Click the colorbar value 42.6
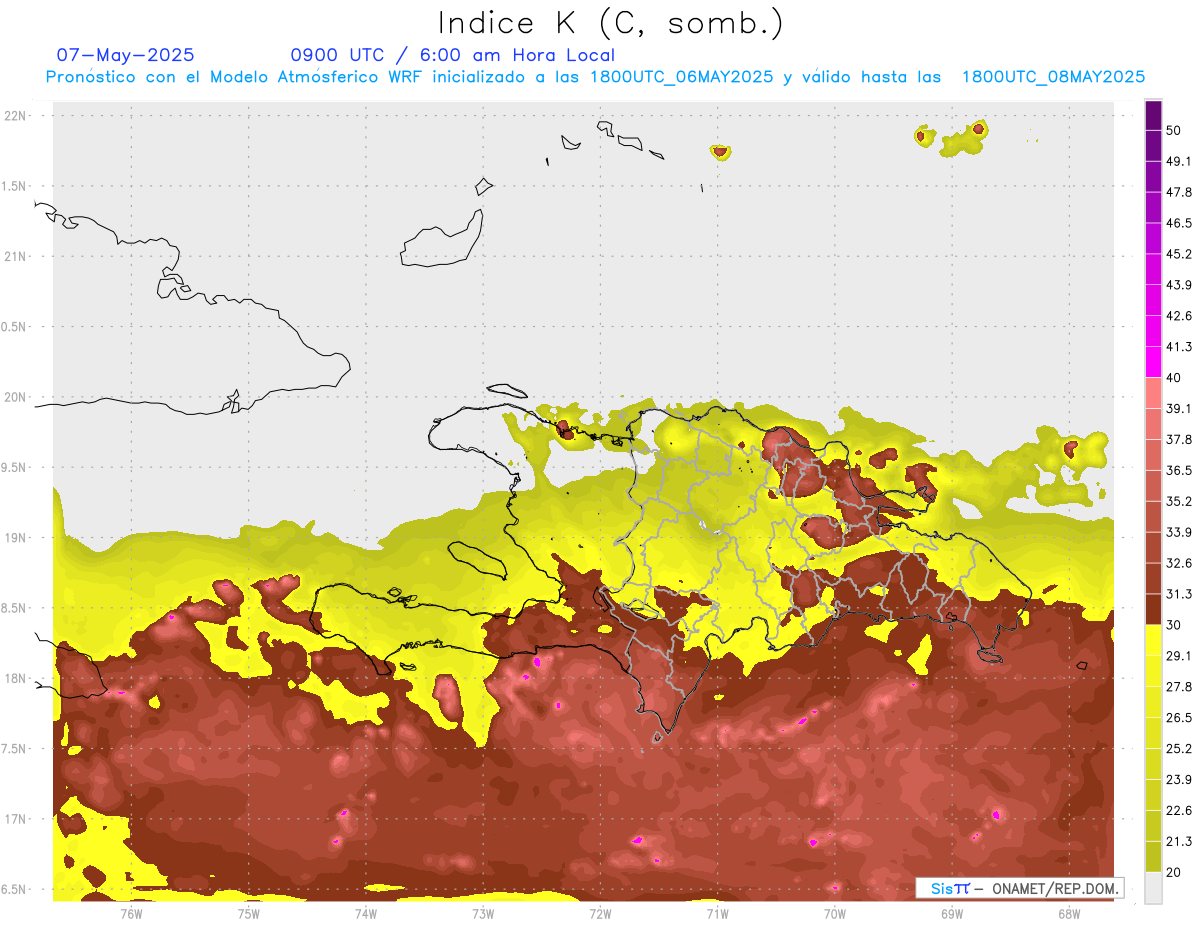The width and height of the screenshot is (1200, 927). pos(1179,316)
